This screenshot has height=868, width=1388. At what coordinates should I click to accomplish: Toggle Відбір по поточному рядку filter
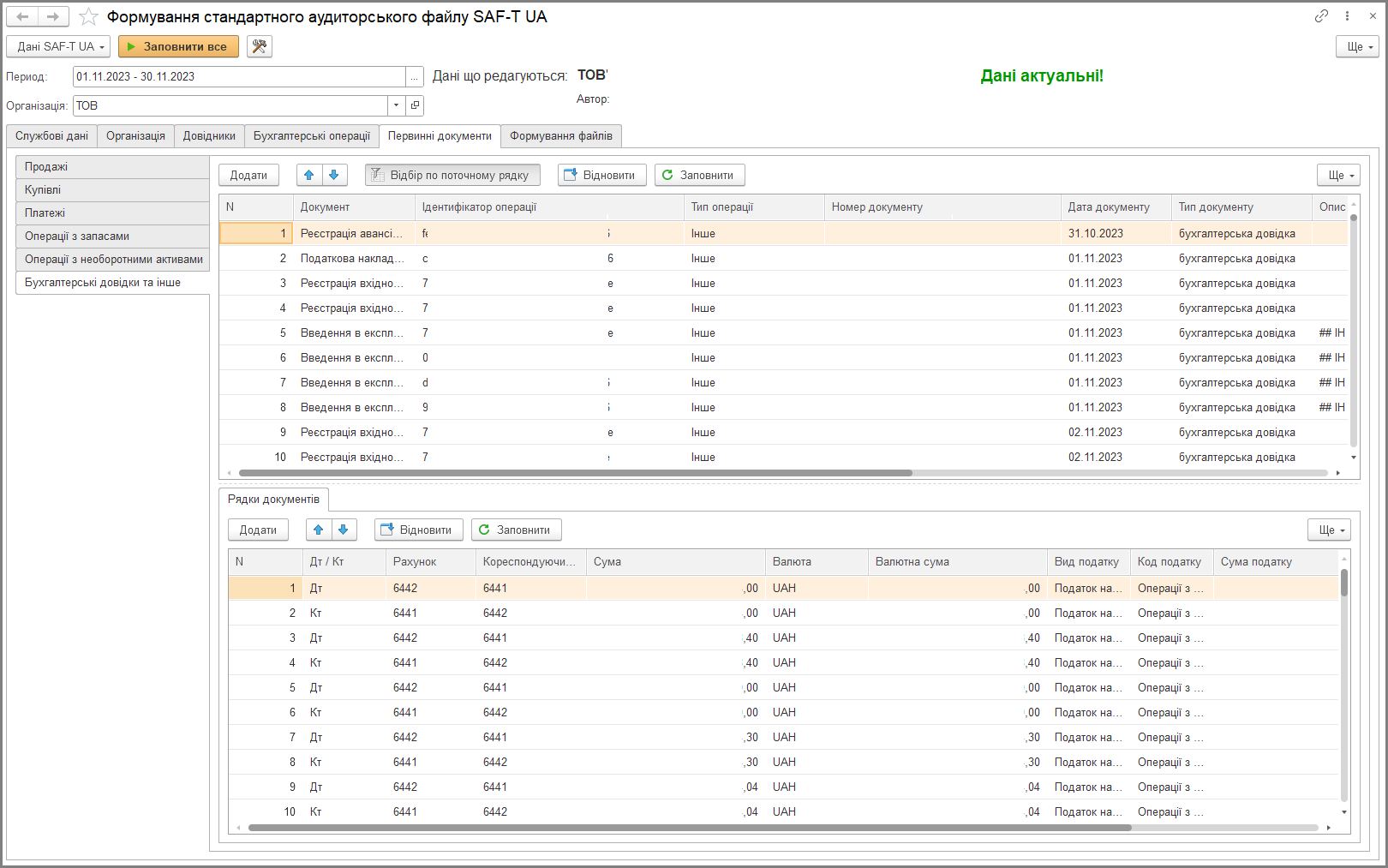pyautogui.click(x=452, y=175)
